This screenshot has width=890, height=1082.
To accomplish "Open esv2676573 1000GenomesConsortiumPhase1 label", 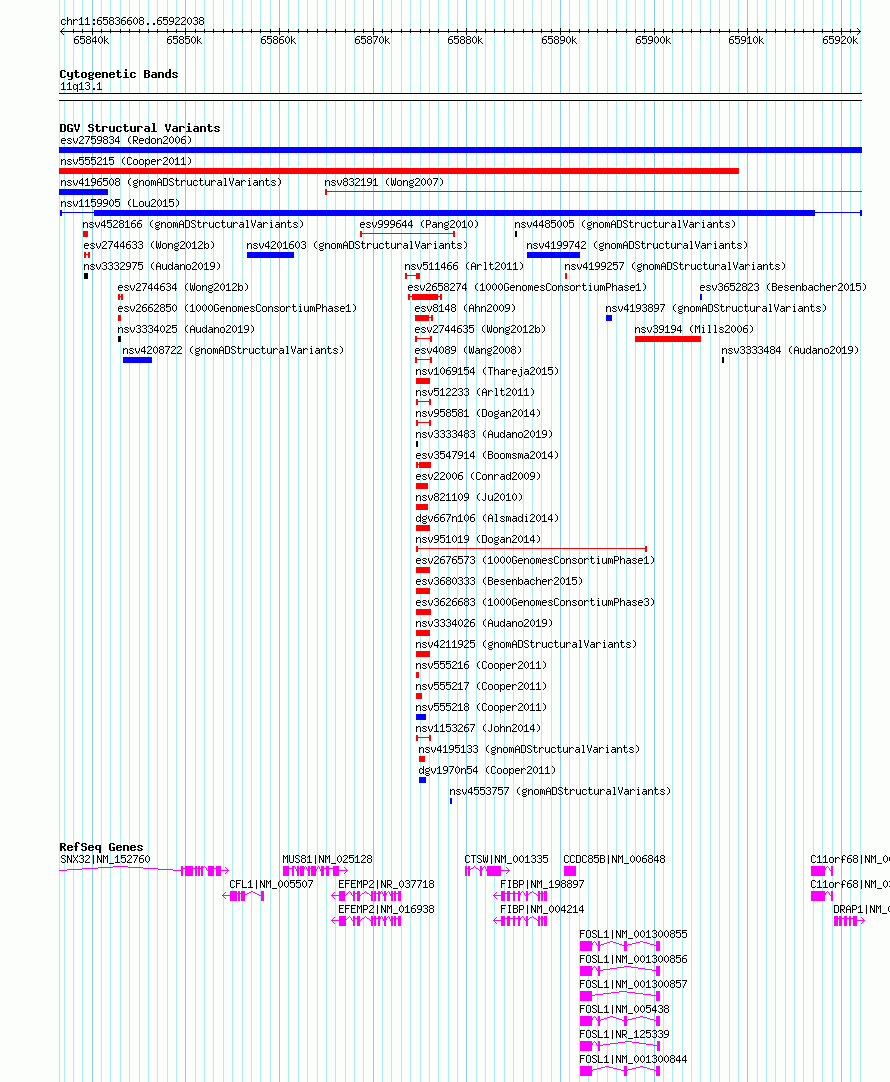I will [x=535, y=560].
